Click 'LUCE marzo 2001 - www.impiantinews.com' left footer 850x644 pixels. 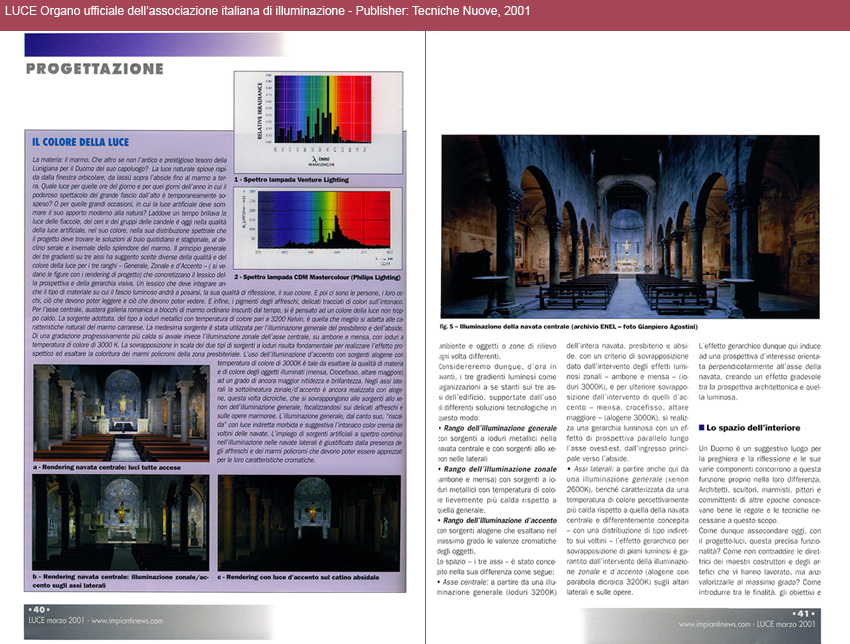[95, 621]
